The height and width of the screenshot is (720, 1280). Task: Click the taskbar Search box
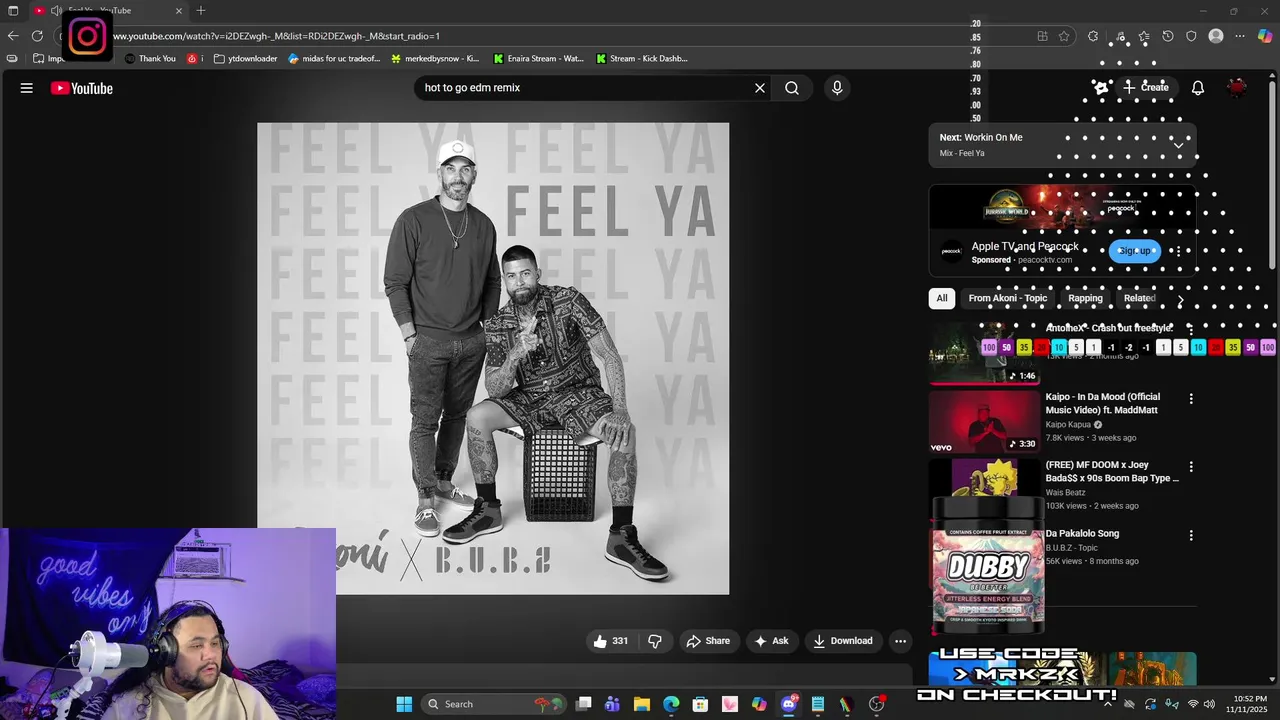click(495, 704)
